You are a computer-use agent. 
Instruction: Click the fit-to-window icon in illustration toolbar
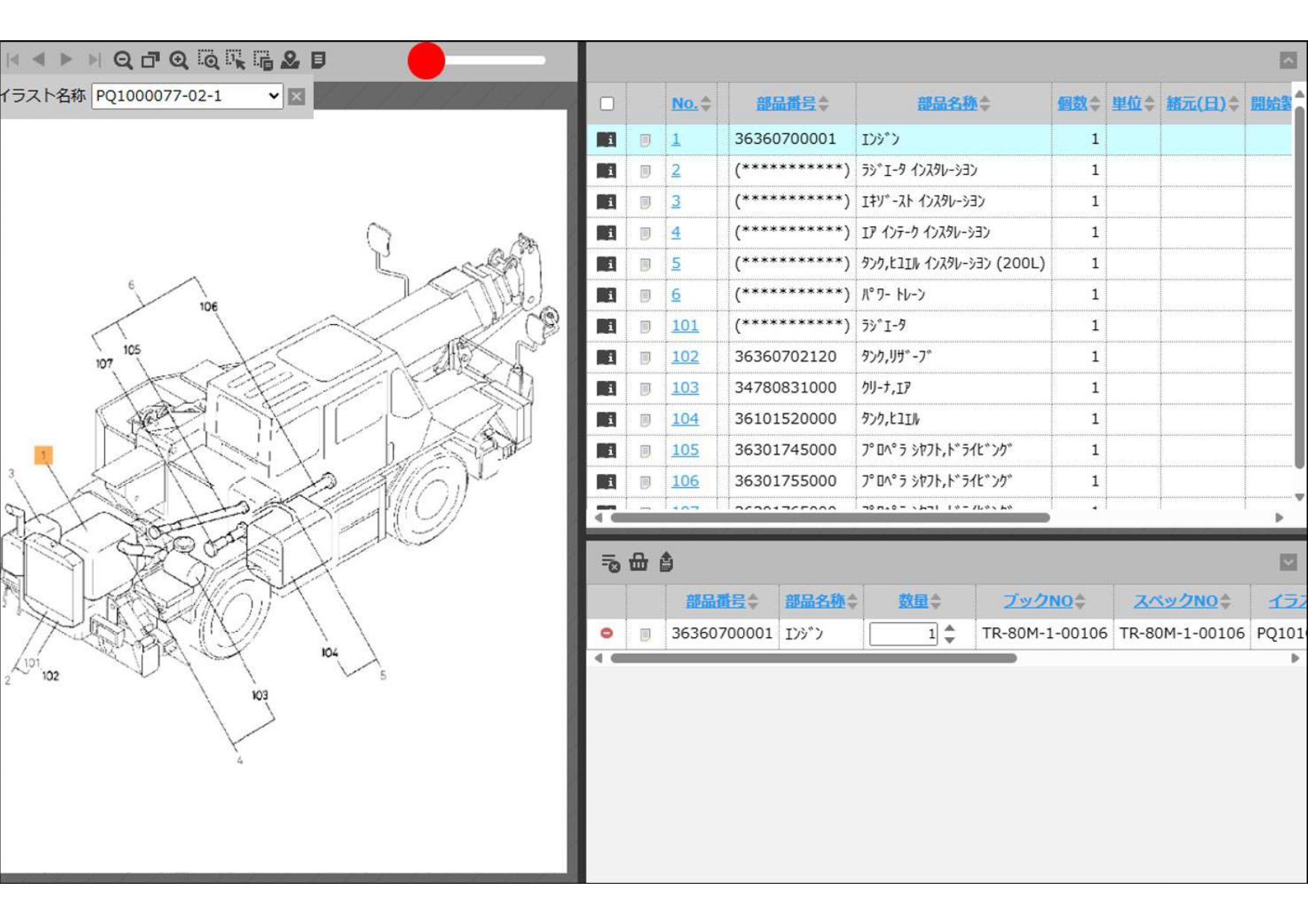(x=151, y=60)
